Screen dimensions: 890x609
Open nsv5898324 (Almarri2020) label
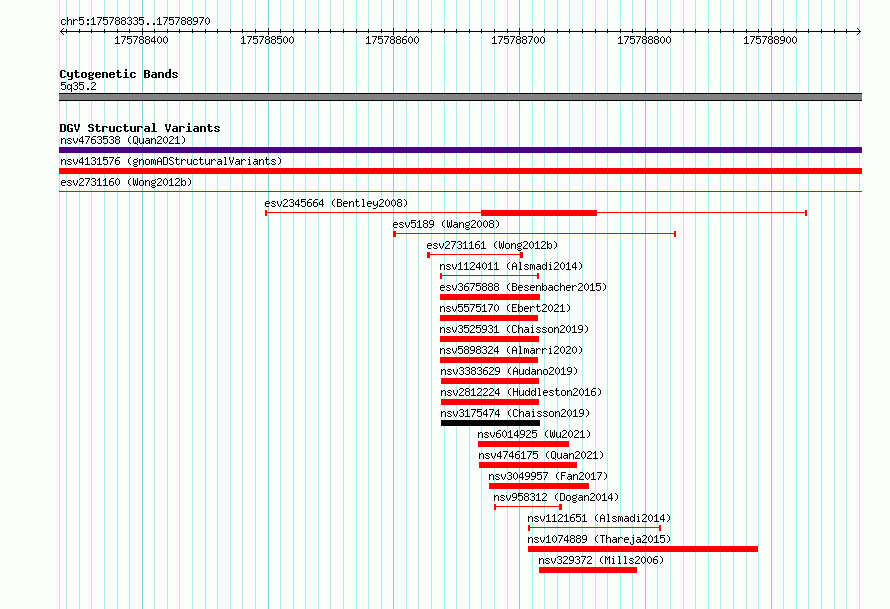coord(511,350)
